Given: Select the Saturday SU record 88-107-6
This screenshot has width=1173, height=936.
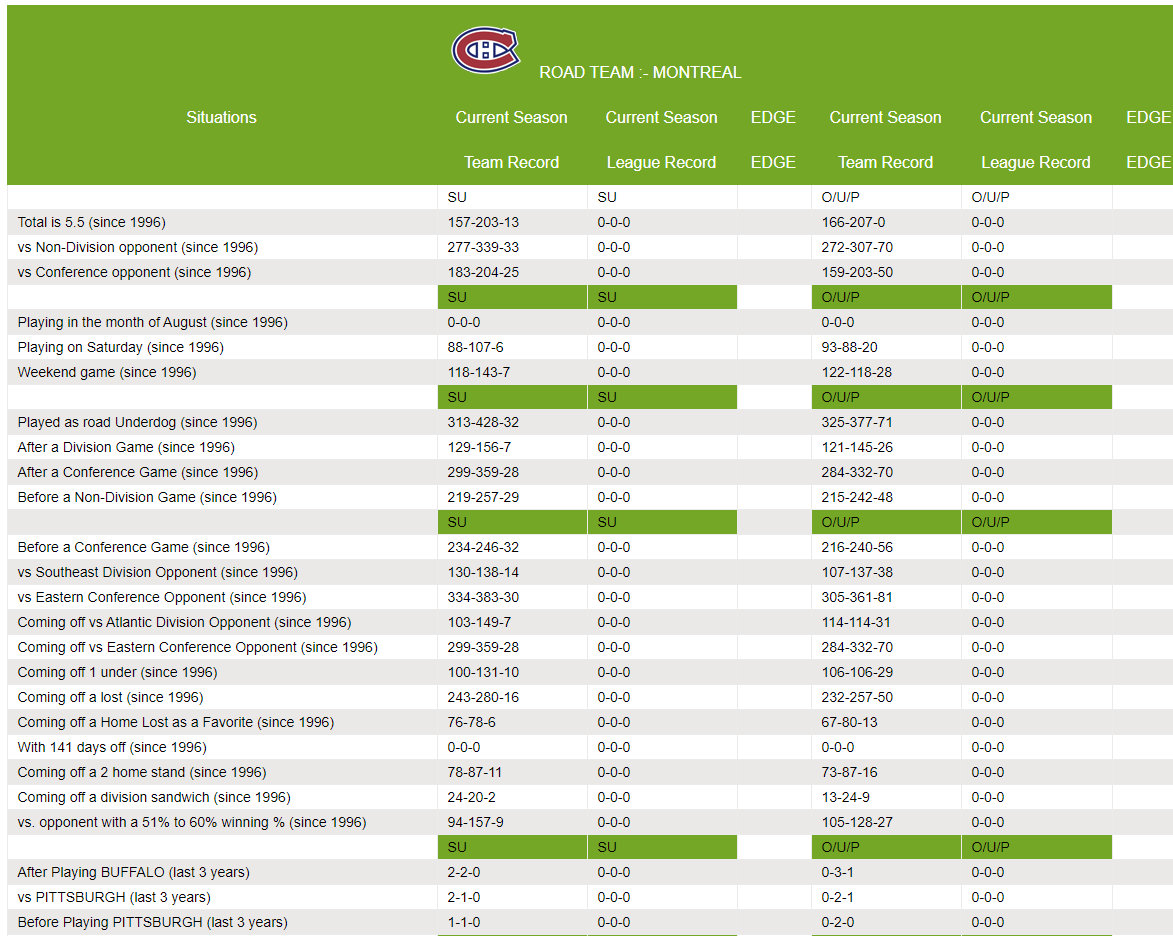Looking at the screenshot, I should tap(476, 347).
